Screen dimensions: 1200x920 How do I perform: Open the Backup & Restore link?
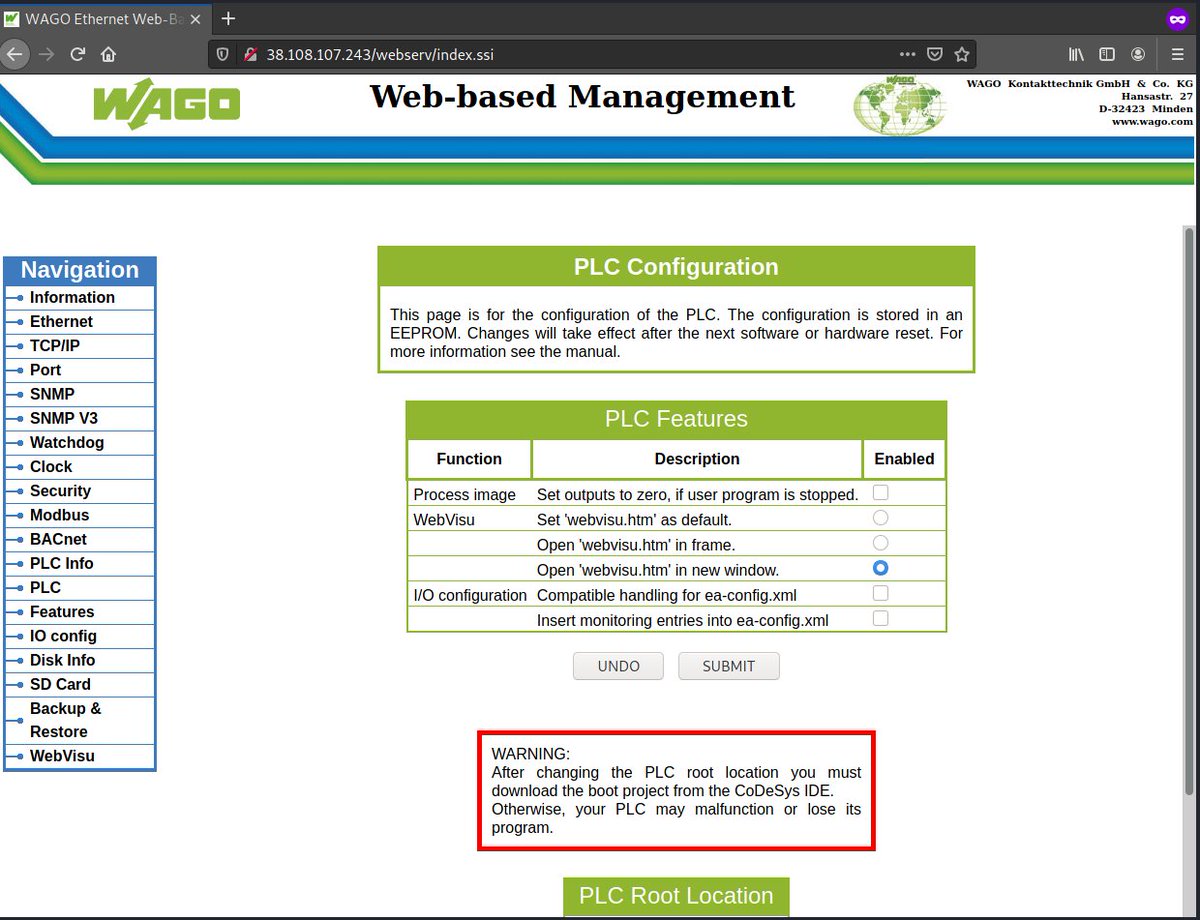click(65, 720)
